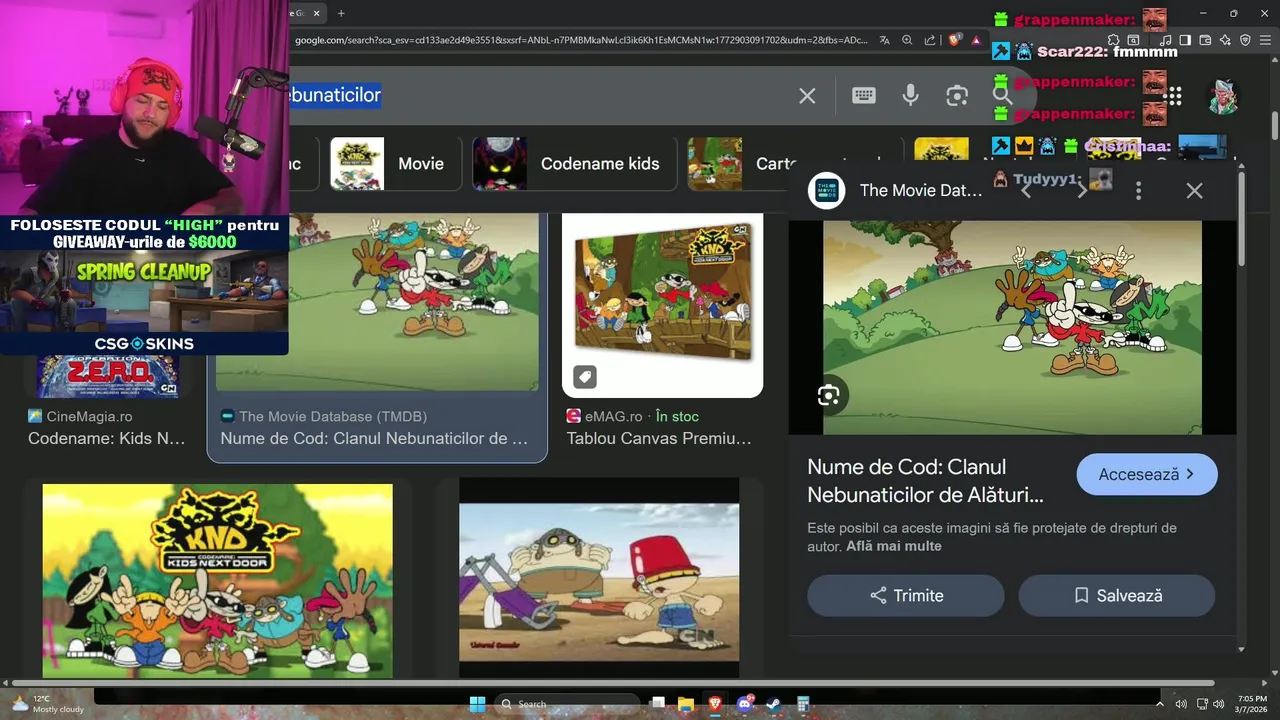This screenshot has height=720, width=1280.
Task: Open a new browser tab
Action: (x=341, y=13)
